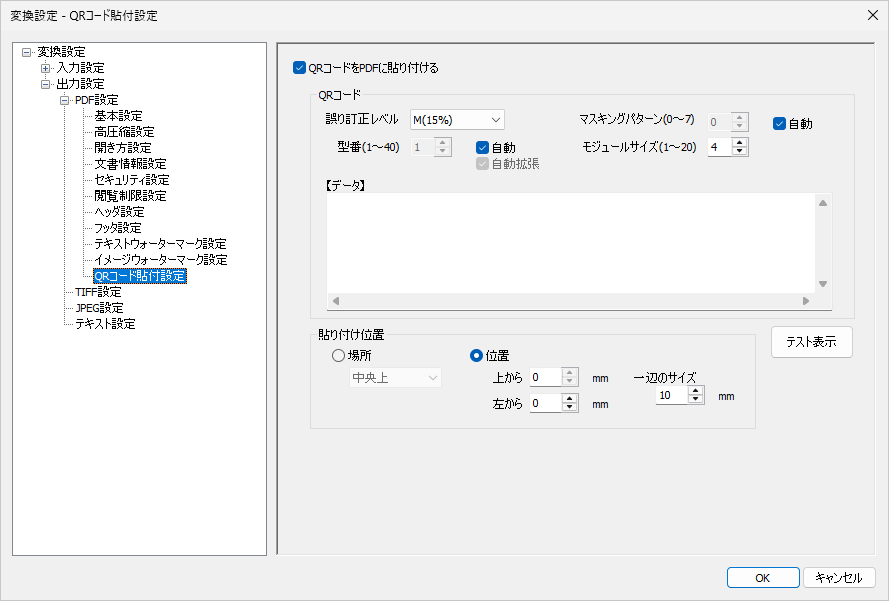
Task: Open the 誤り訂正レベル dropdown
Action: (x=457, y=120)
